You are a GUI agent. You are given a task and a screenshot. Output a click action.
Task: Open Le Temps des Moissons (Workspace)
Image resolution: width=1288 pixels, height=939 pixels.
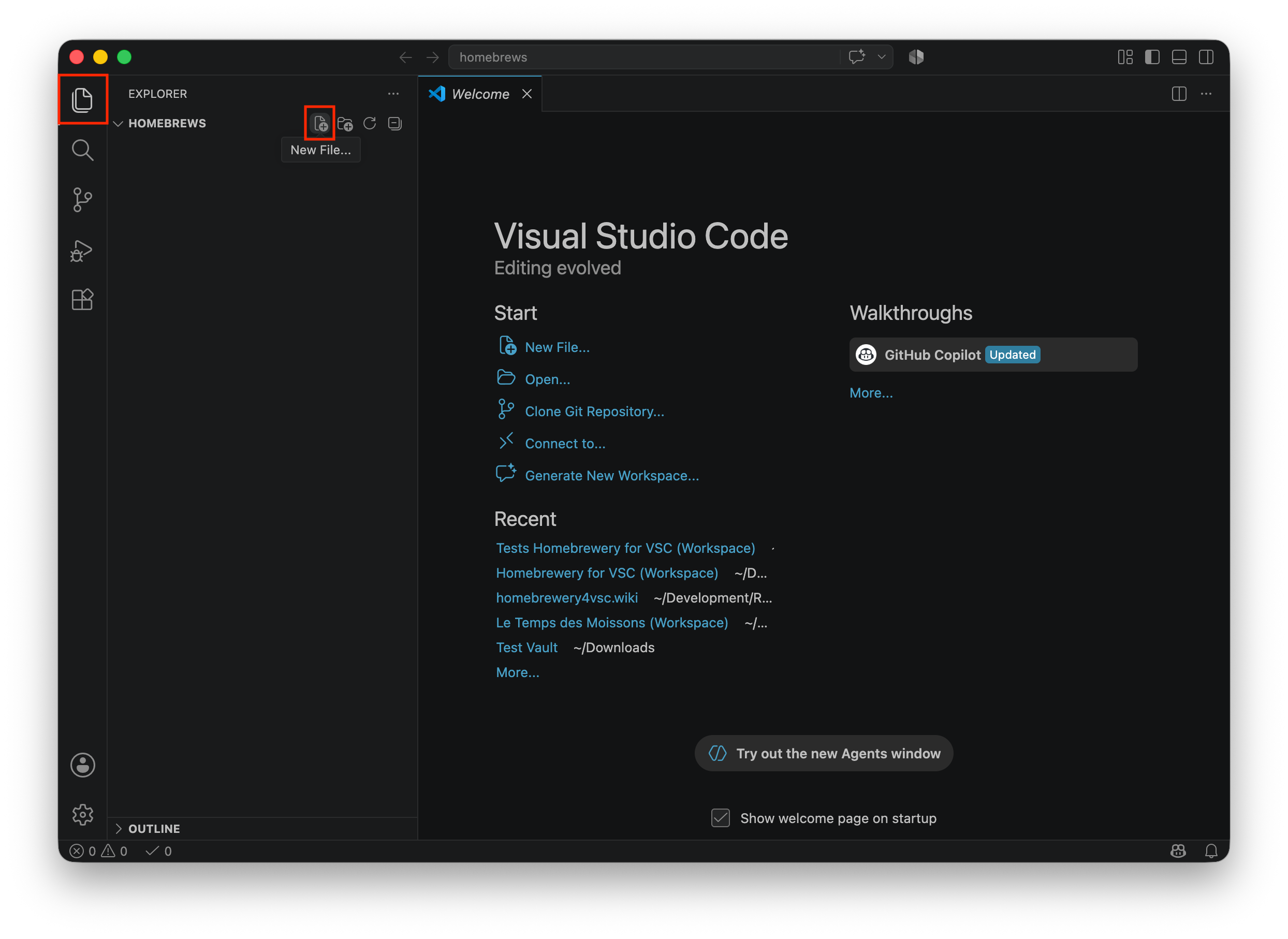[611, 623]
